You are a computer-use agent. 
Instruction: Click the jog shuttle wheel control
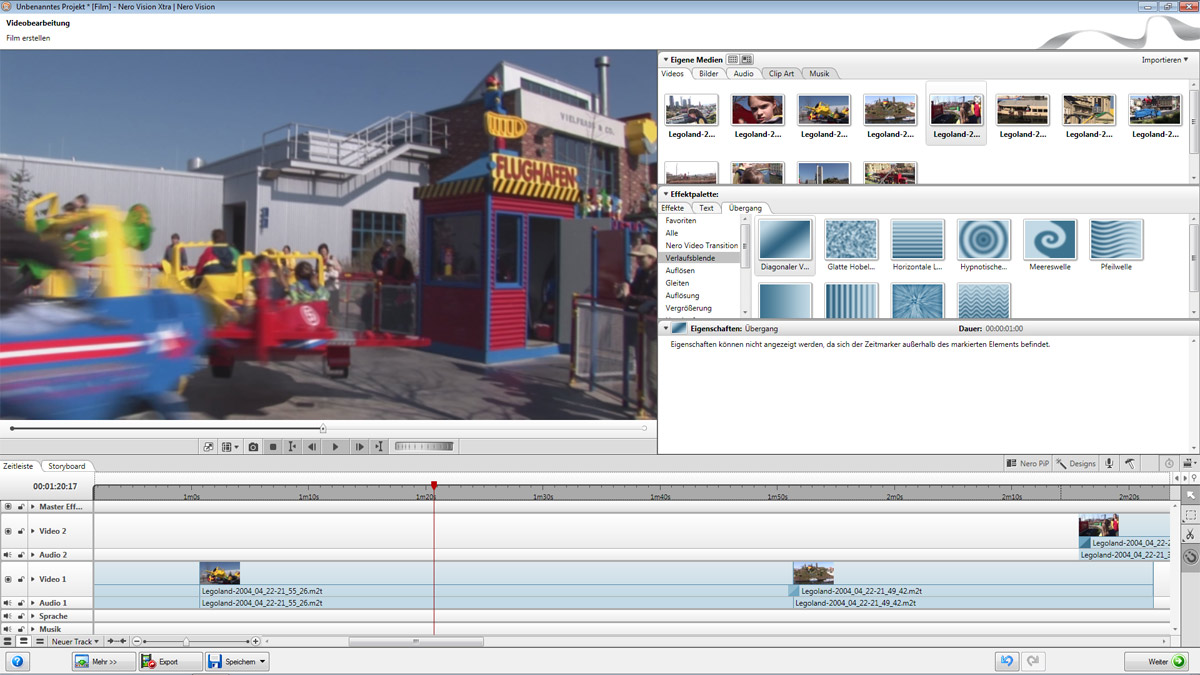click(424, 447)
